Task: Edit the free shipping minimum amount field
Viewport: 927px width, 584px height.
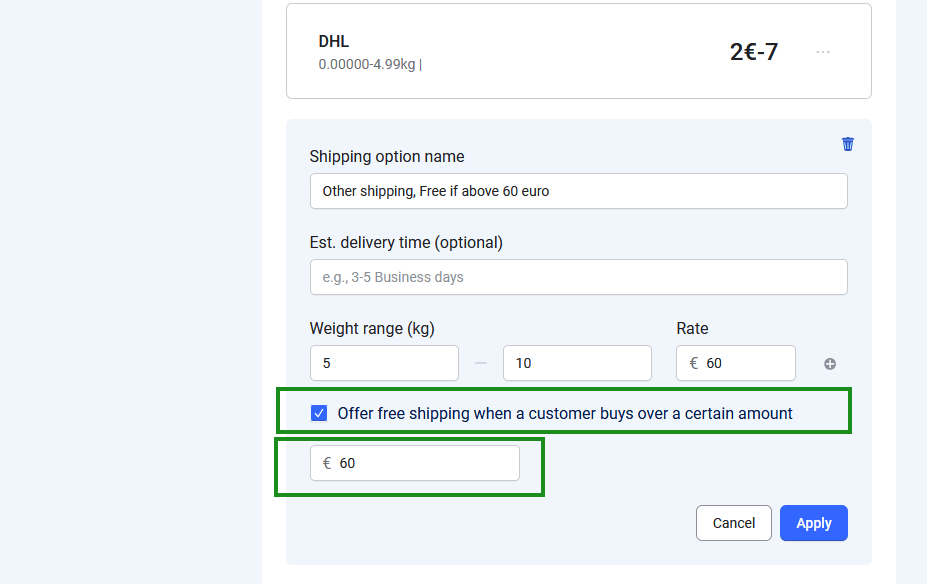Action: point(425,463)
